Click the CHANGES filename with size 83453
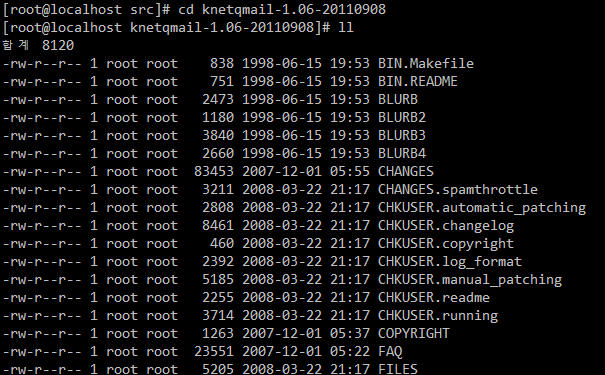 click(406, 171)
